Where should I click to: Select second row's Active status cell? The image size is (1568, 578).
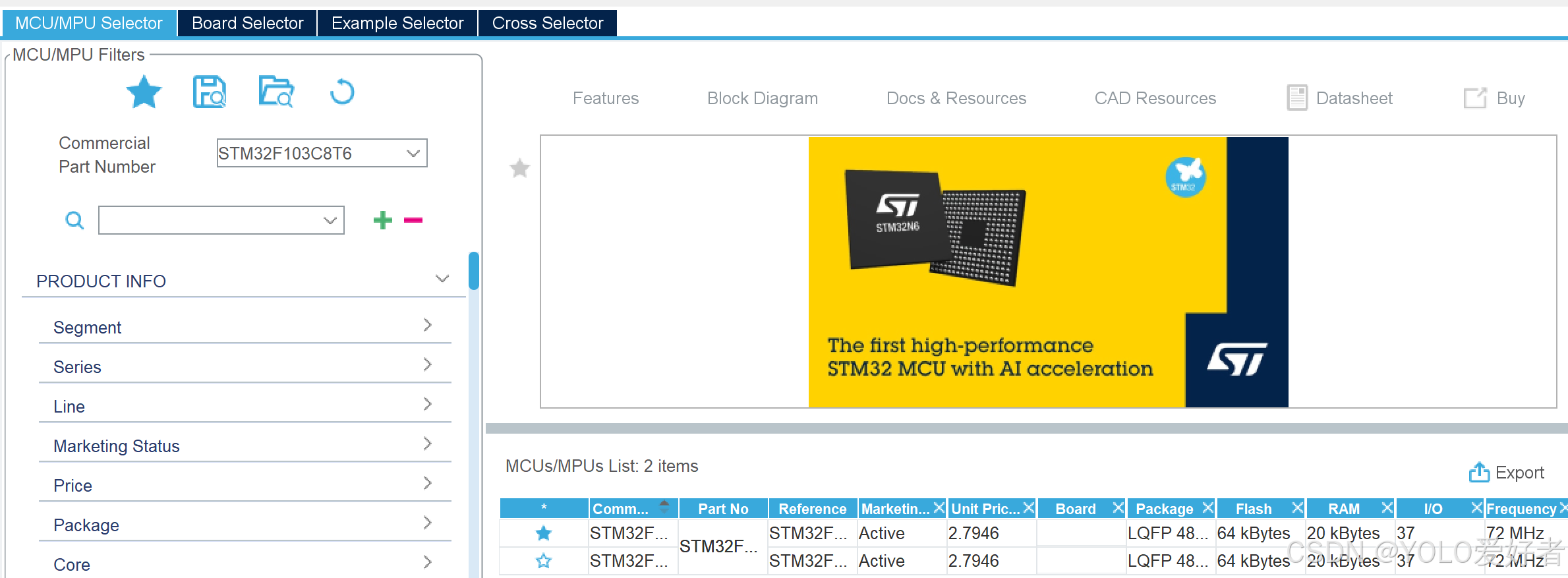pyautogui.click(x=902, y=561)
